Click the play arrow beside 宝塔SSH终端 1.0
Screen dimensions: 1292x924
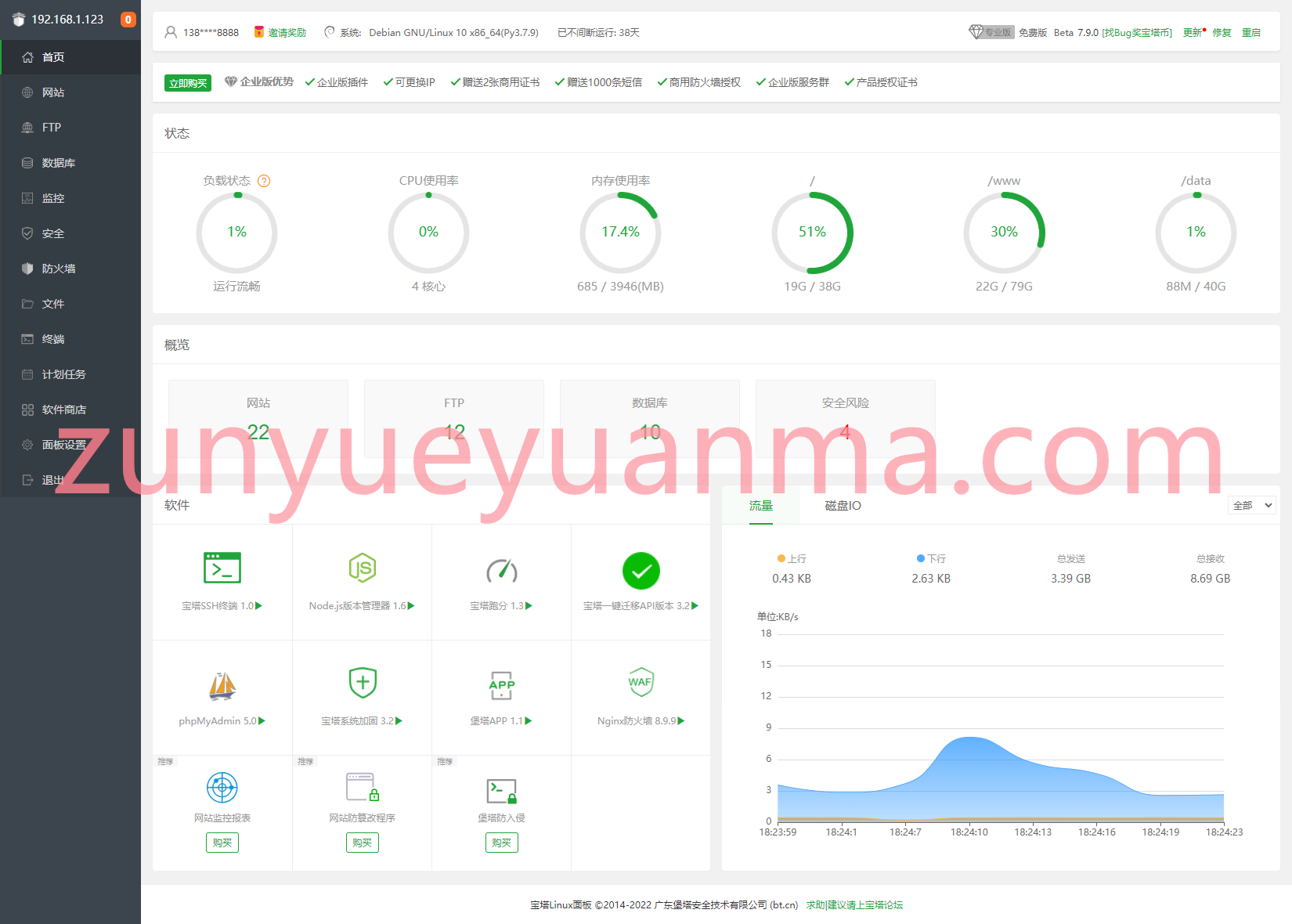pos(259,605)
